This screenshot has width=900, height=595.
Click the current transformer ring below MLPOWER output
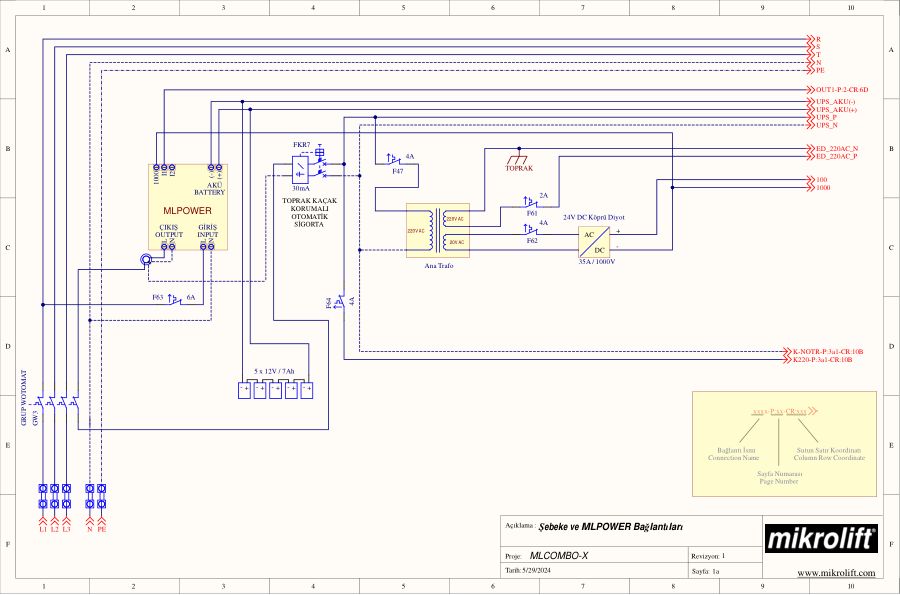tap(146, 260)
